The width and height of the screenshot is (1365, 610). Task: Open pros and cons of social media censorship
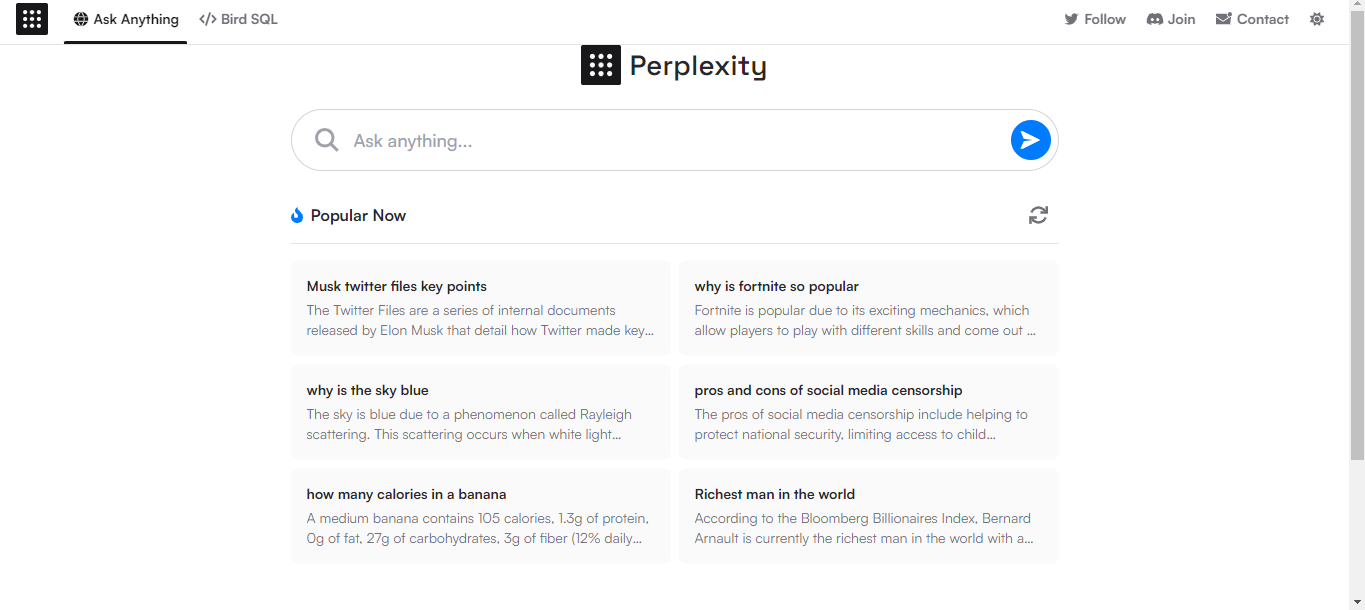coord(868,412)
